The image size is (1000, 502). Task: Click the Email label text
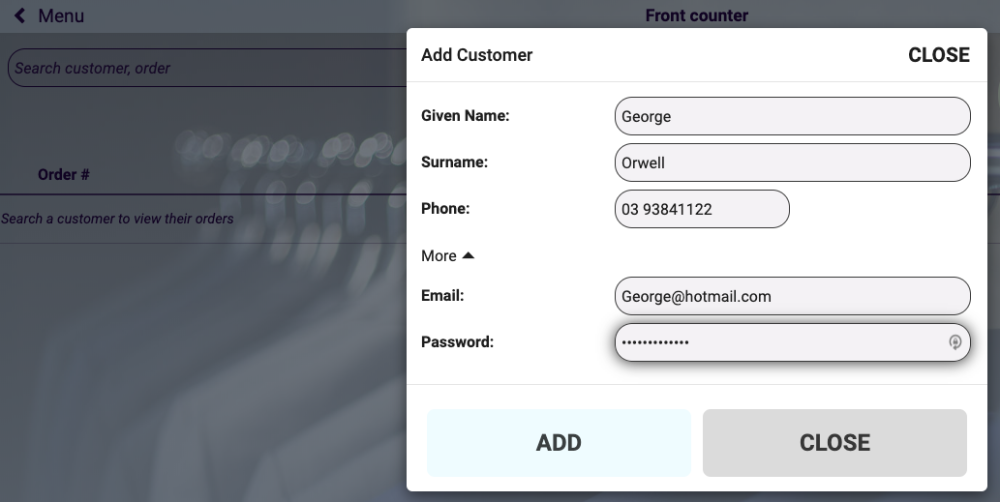point(442,296)
